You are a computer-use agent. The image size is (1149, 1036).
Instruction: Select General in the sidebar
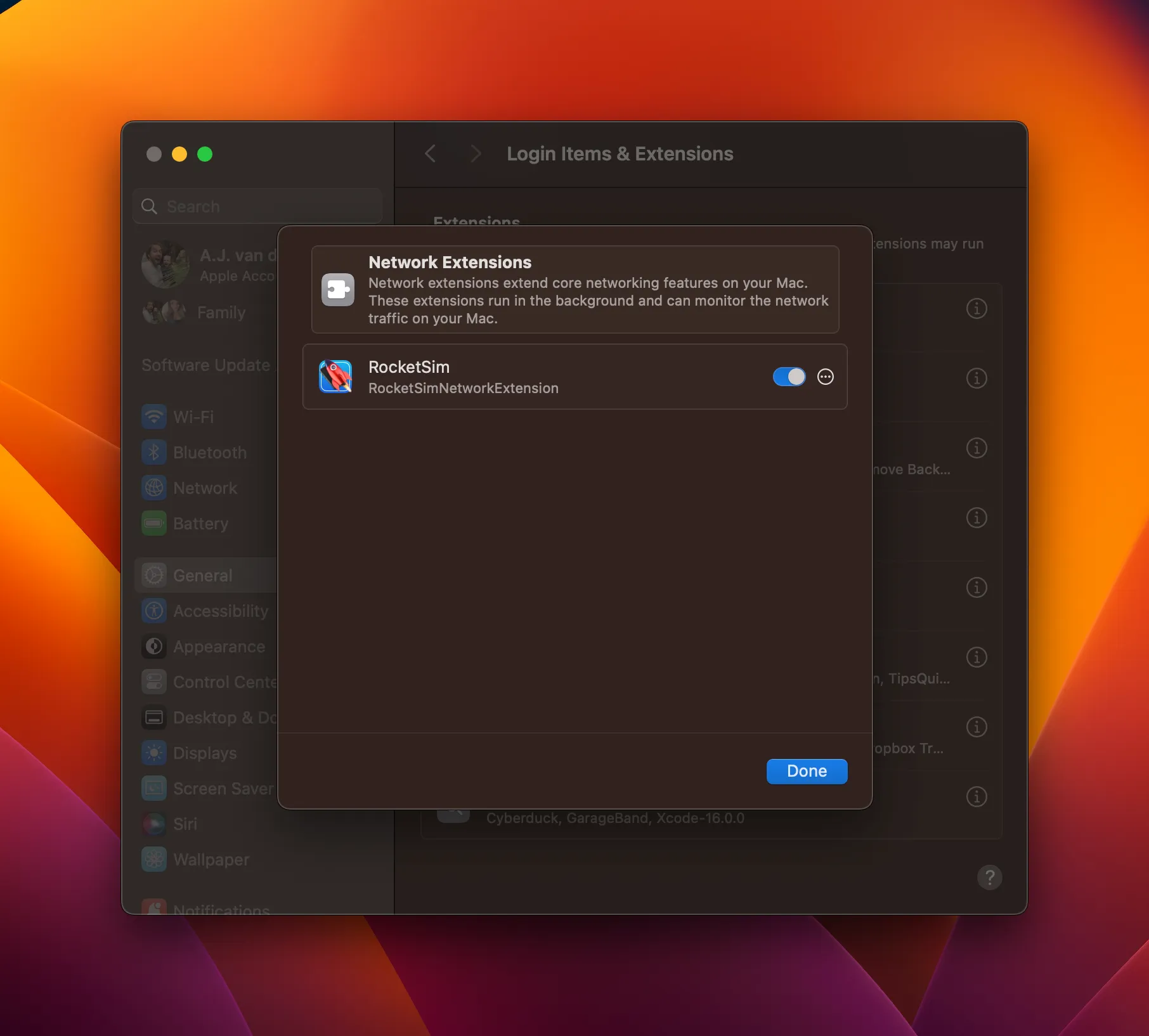click(203, 576)
